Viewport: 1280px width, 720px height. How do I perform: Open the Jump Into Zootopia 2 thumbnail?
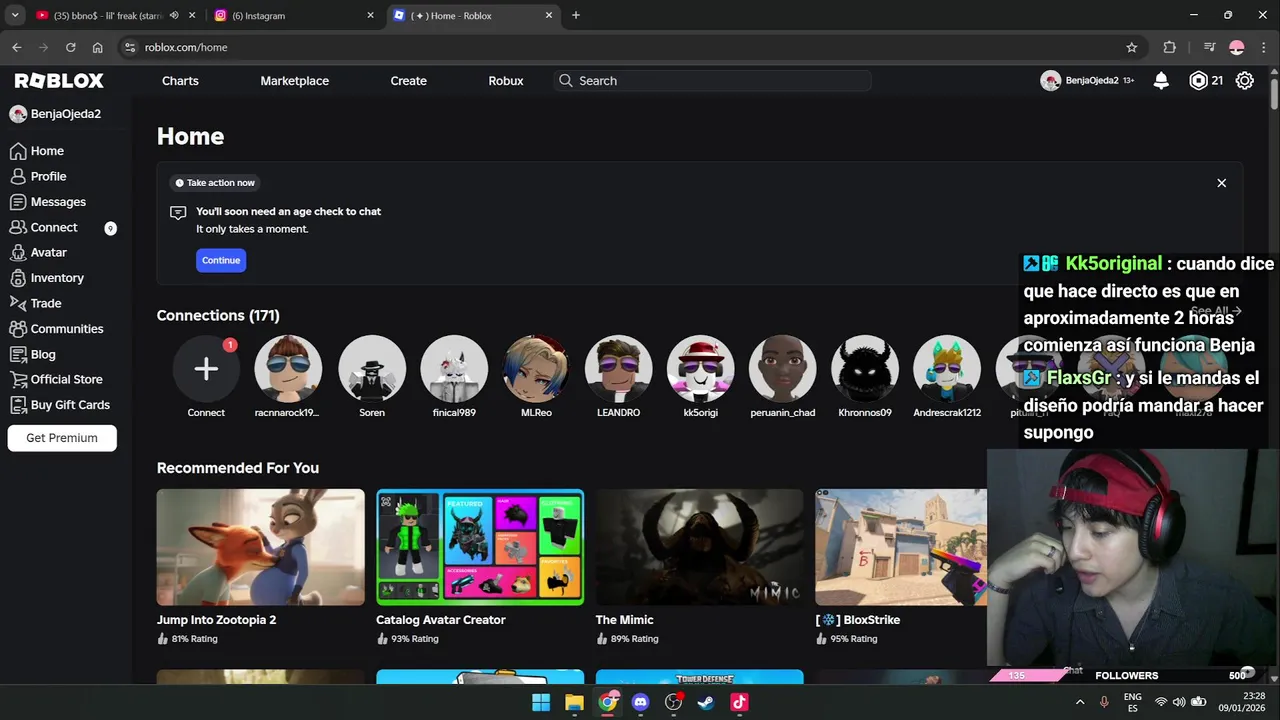[x=261, y=547]
